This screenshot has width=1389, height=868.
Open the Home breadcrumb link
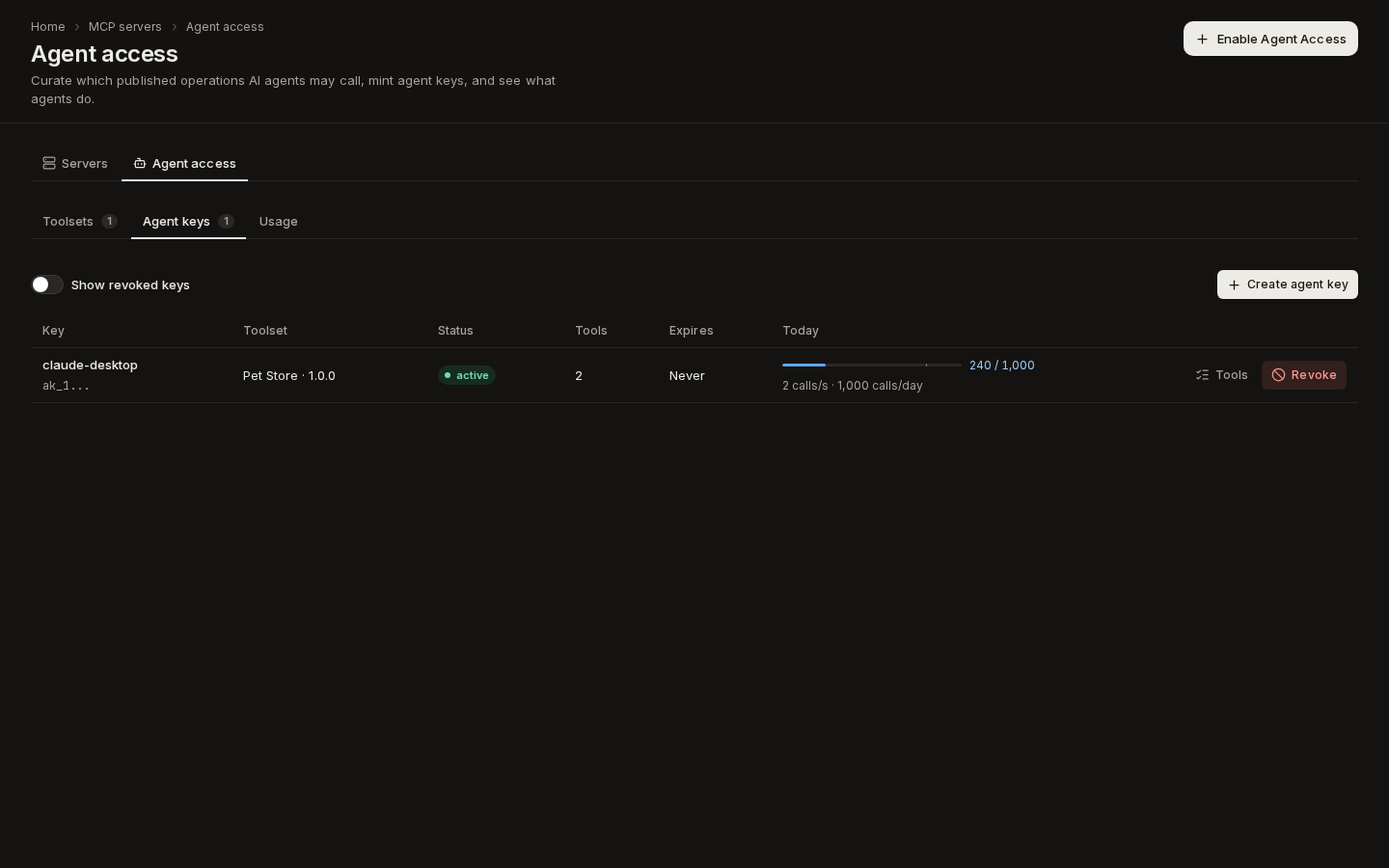tap(48, 27)
